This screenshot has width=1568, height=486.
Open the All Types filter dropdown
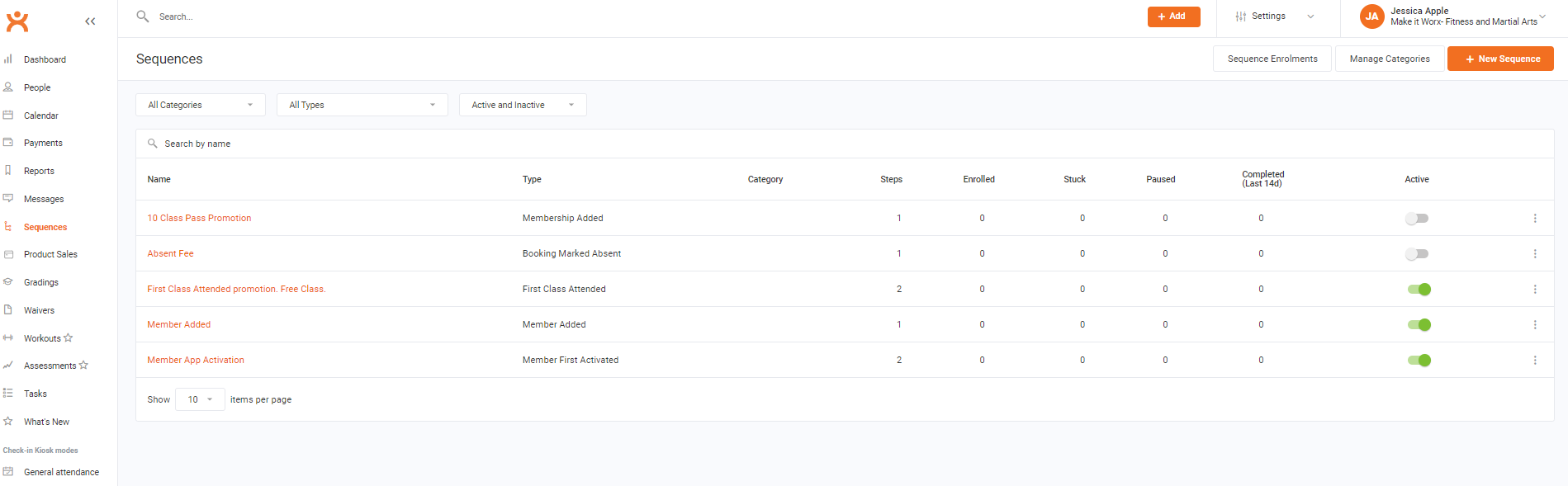(x=362, y=105)
